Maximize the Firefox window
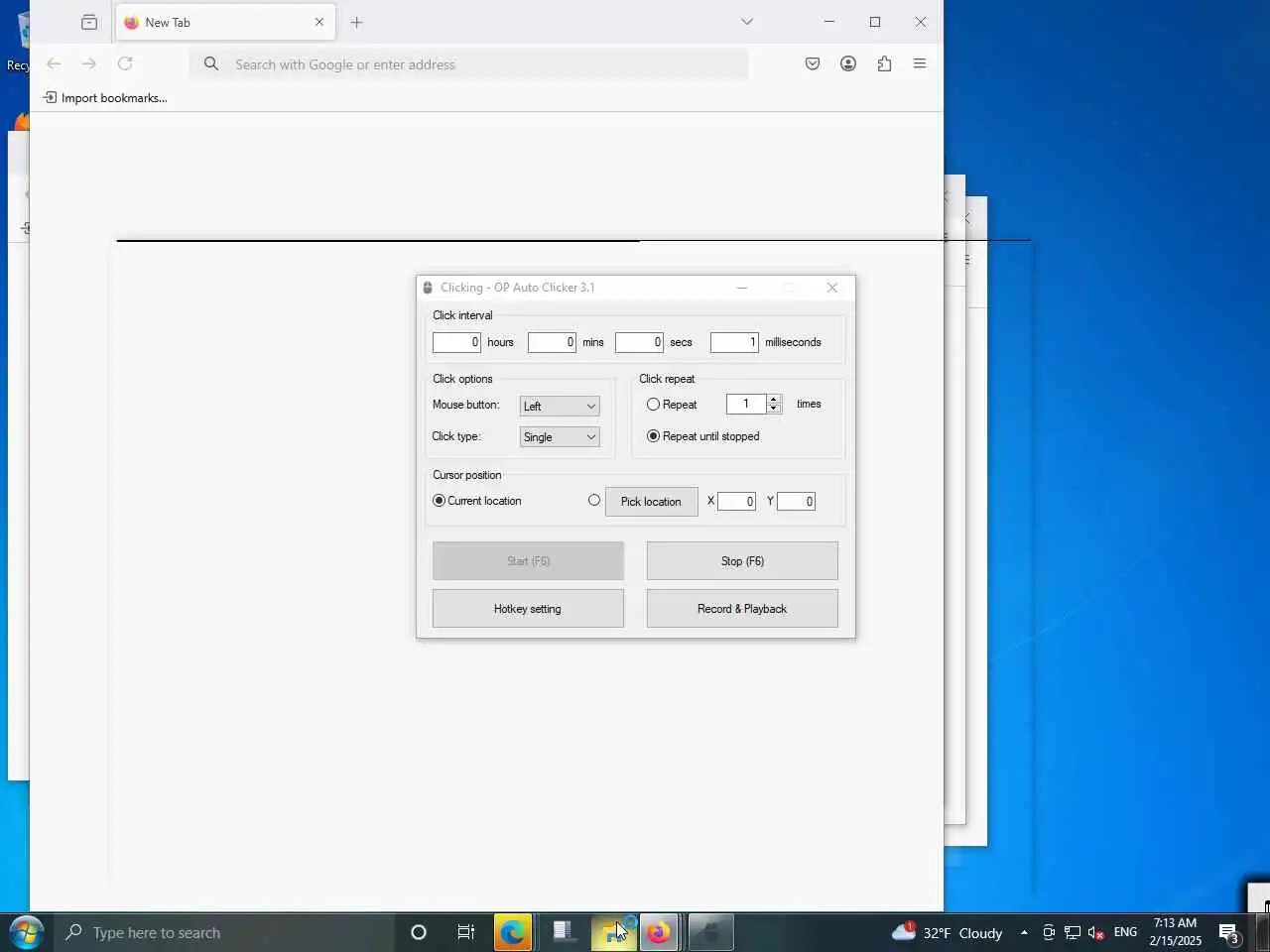The height and width of the screenshot is (952, 1270). click(875, 22)
